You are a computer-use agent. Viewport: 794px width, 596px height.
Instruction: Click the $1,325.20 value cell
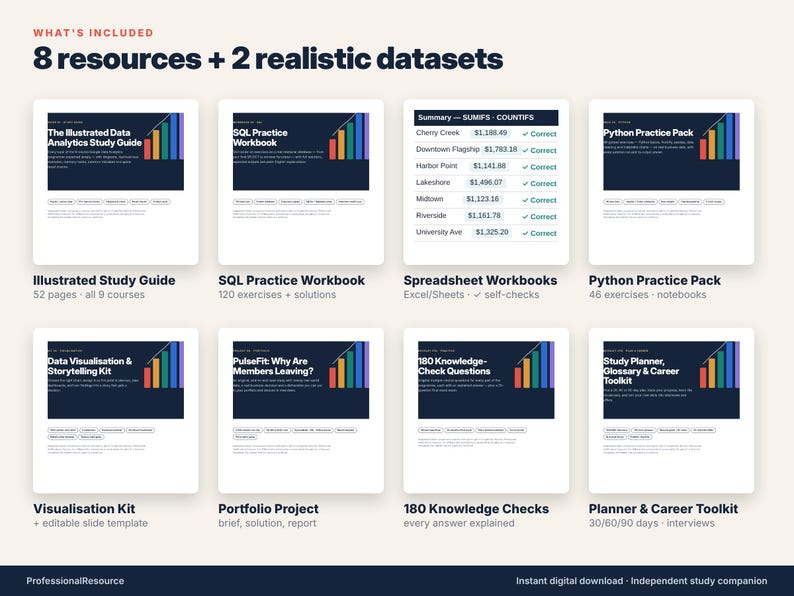[492, 232]
